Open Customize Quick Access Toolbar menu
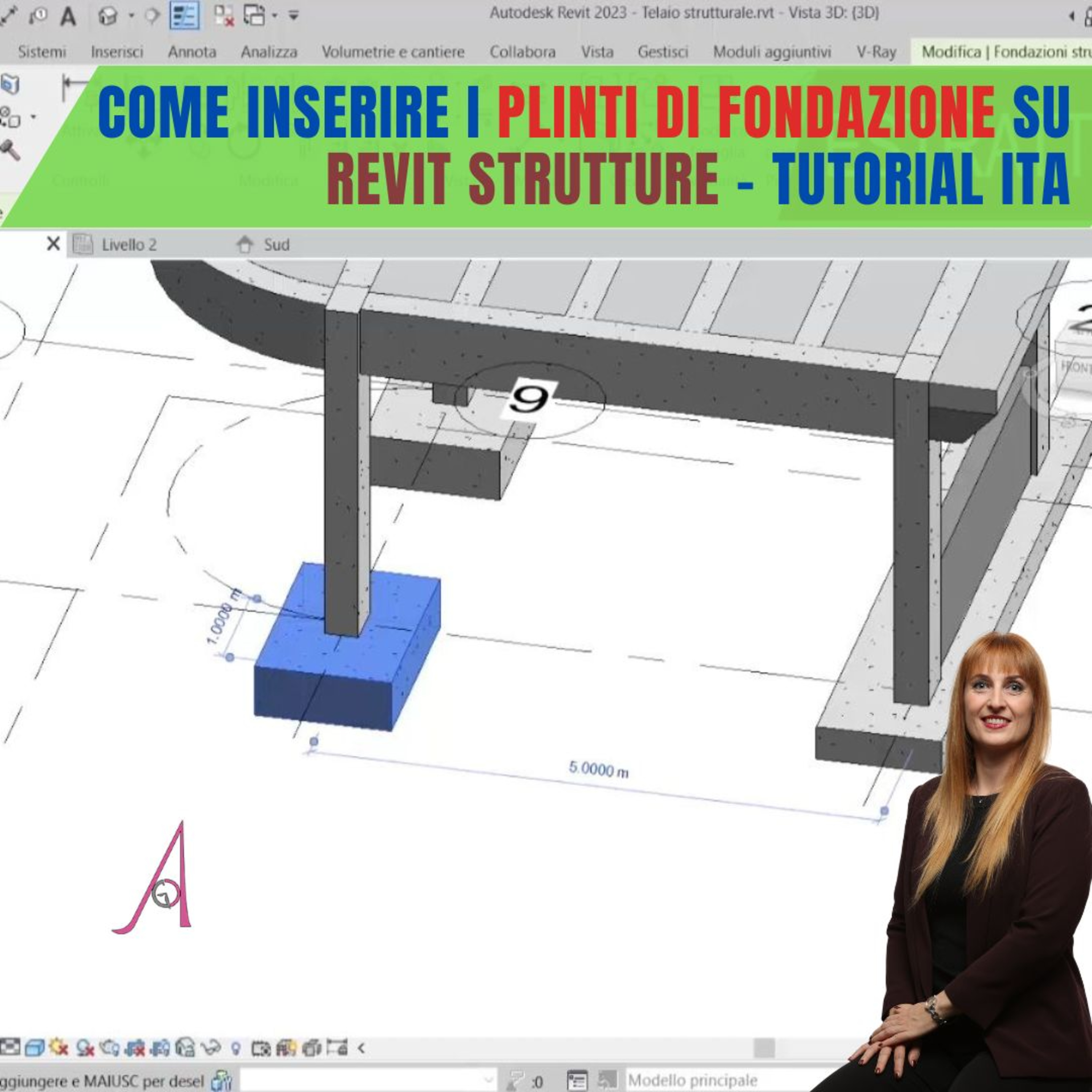This screenshot has width=1092, height=1092. click(293, 16)
